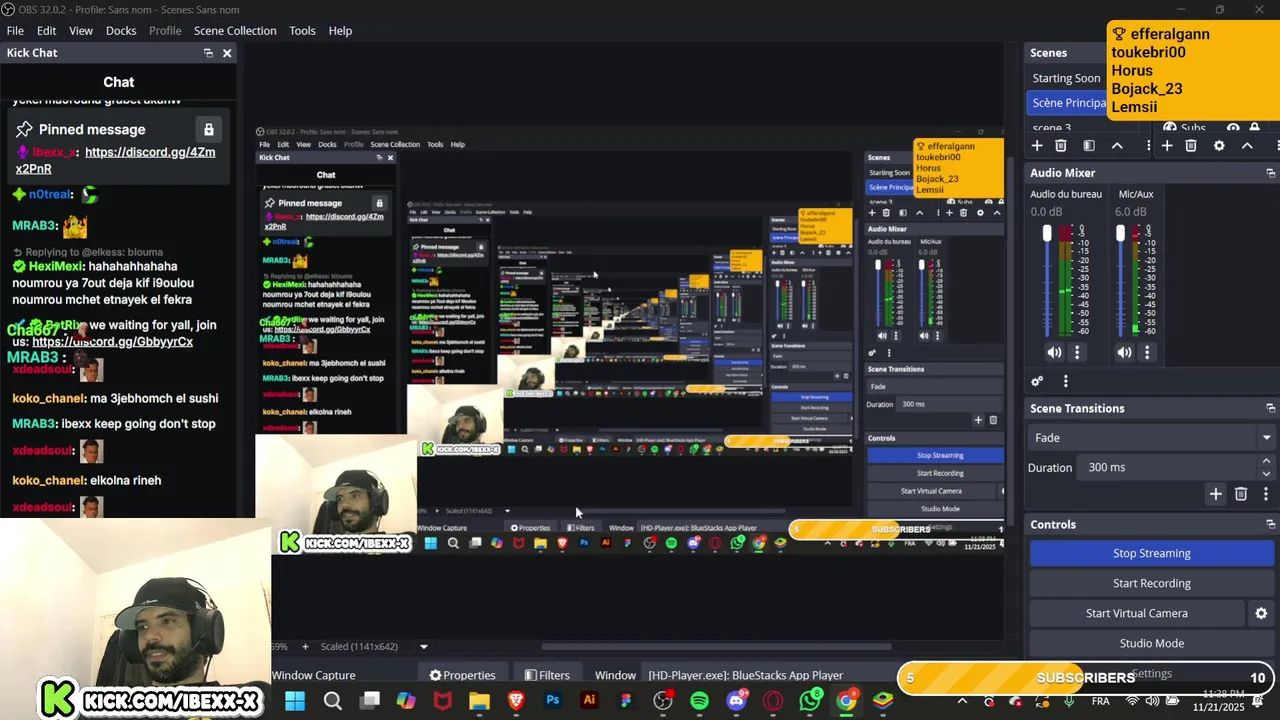
Task: Select Scène Principale scene
Action: [x=1068, y=102]
